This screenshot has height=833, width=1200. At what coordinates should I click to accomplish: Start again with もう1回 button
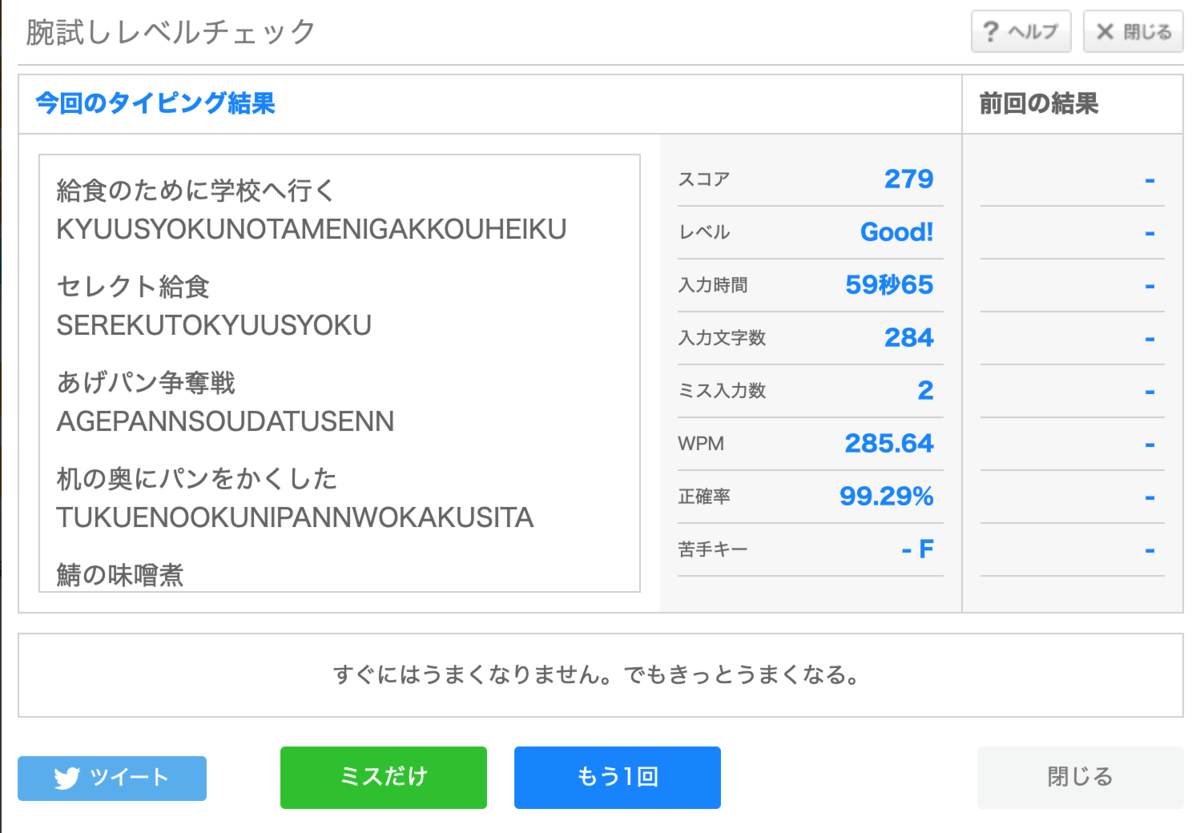(617, 777)
